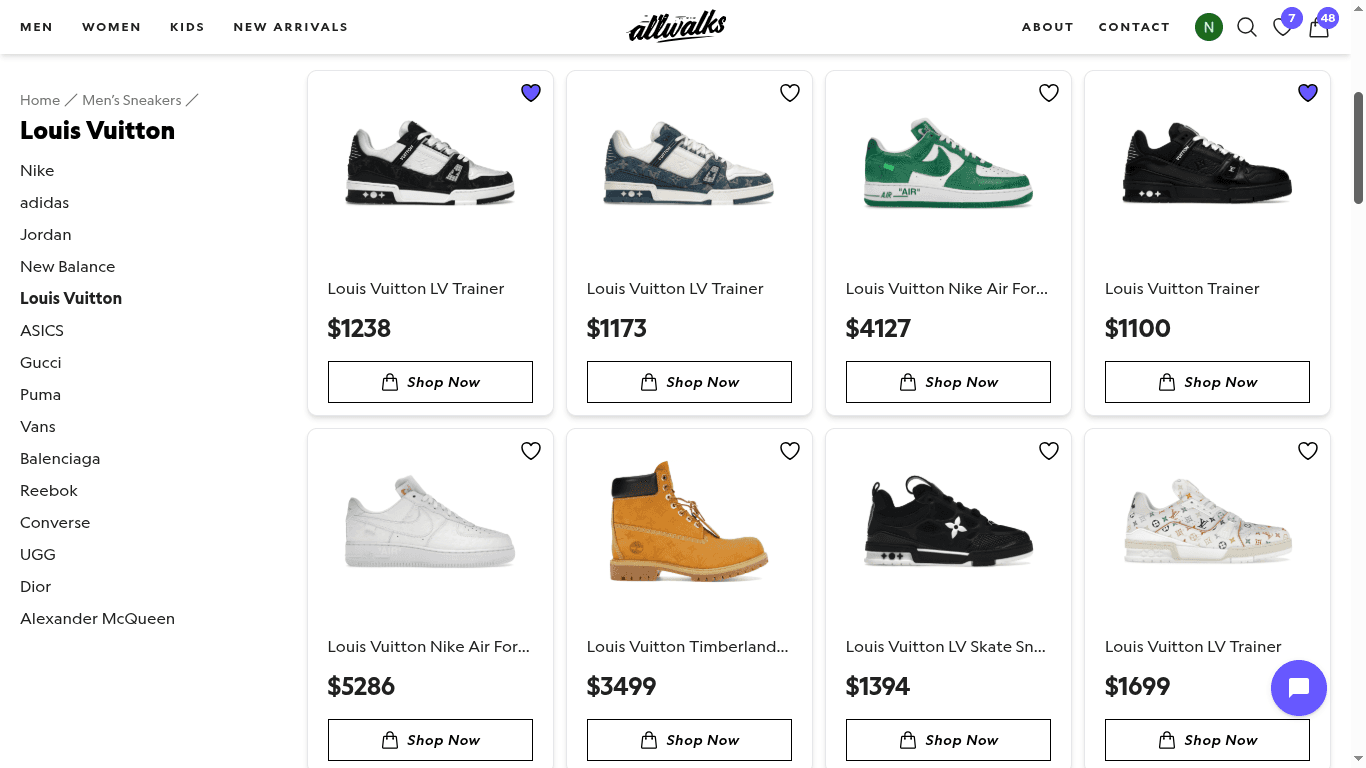Open the WOMEN navigation menu
This screenshot has height=768, width=1366.
[111, 27]
